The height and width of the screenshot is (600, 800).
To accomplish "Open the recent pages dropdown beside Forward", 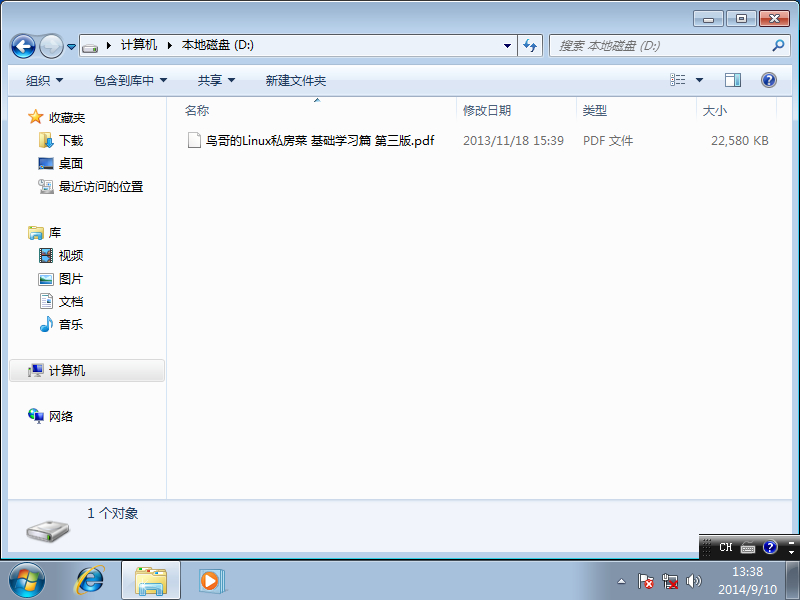I will click(71, 47).
